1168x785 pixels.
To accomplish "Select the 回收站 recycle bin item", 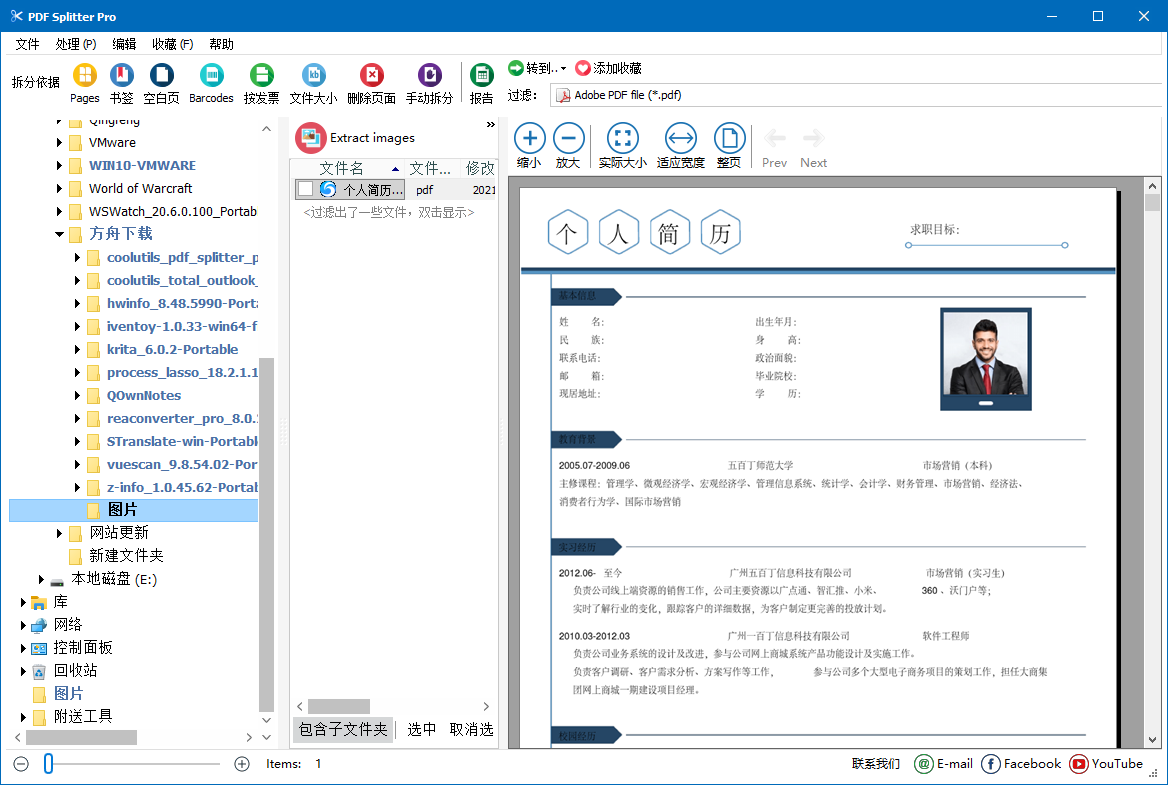I will (x=75, y=670).
